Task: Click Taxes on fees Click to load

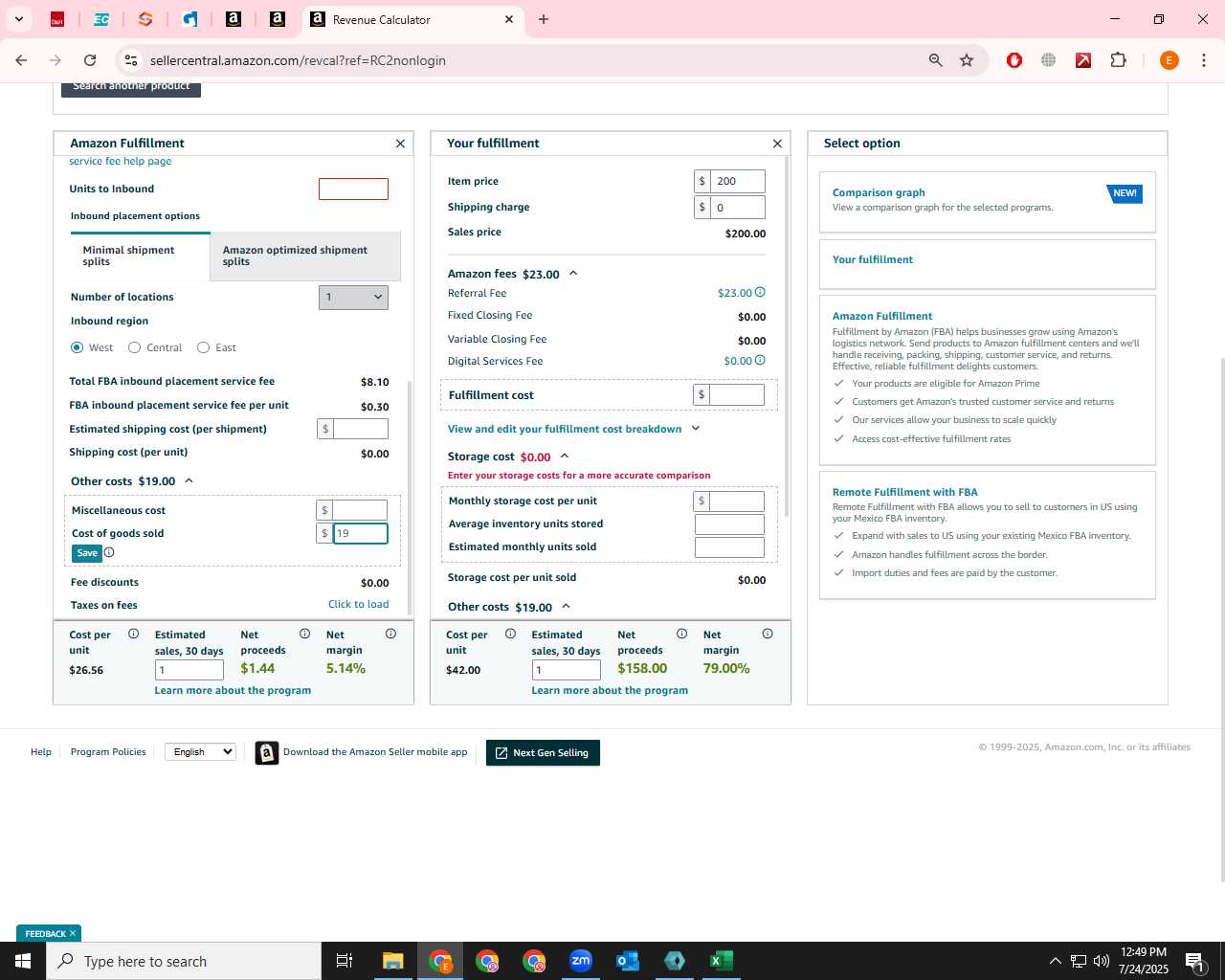Action: tap(358, 605)
